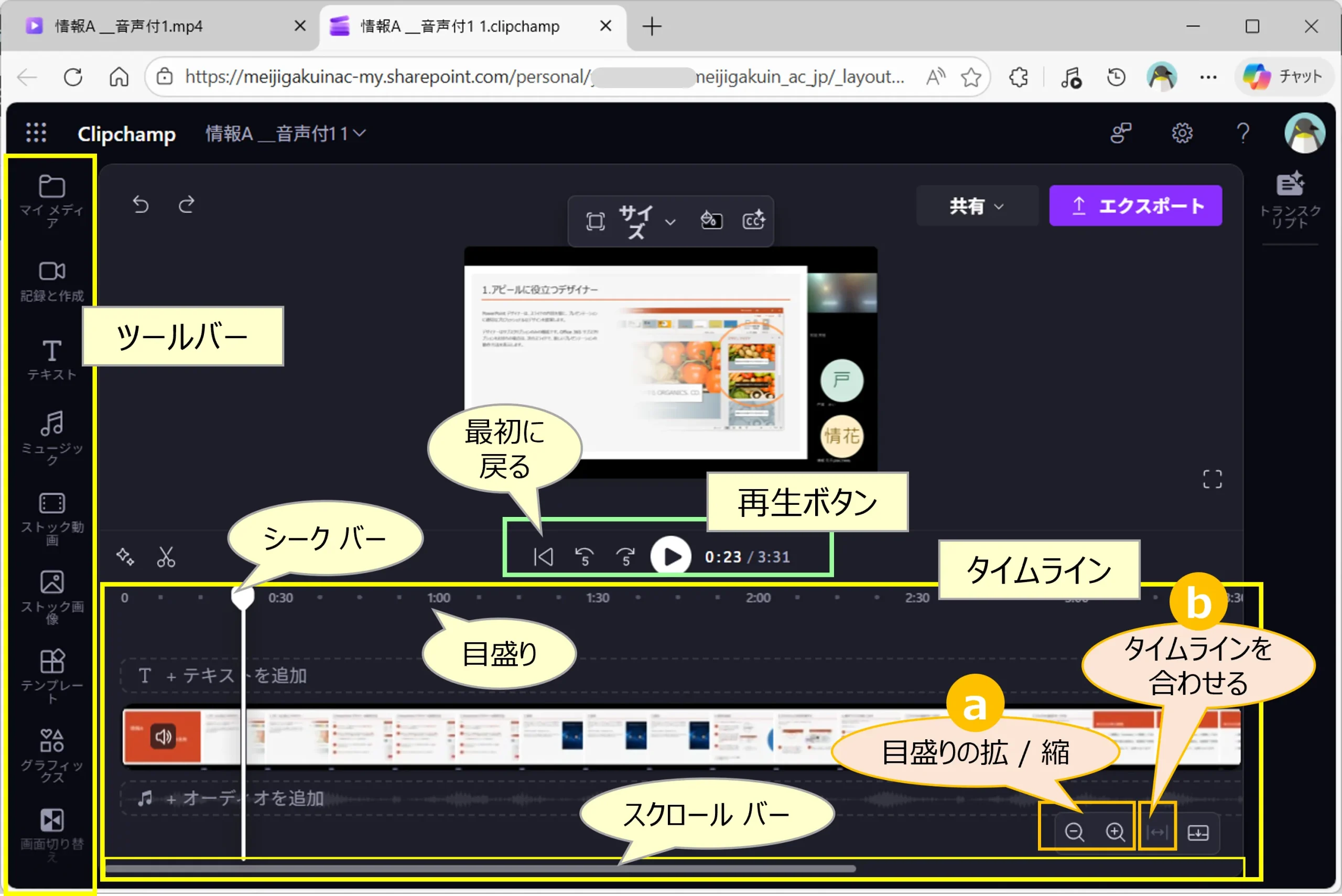
Task: Click the undo arrow
Action: point(140,204)
